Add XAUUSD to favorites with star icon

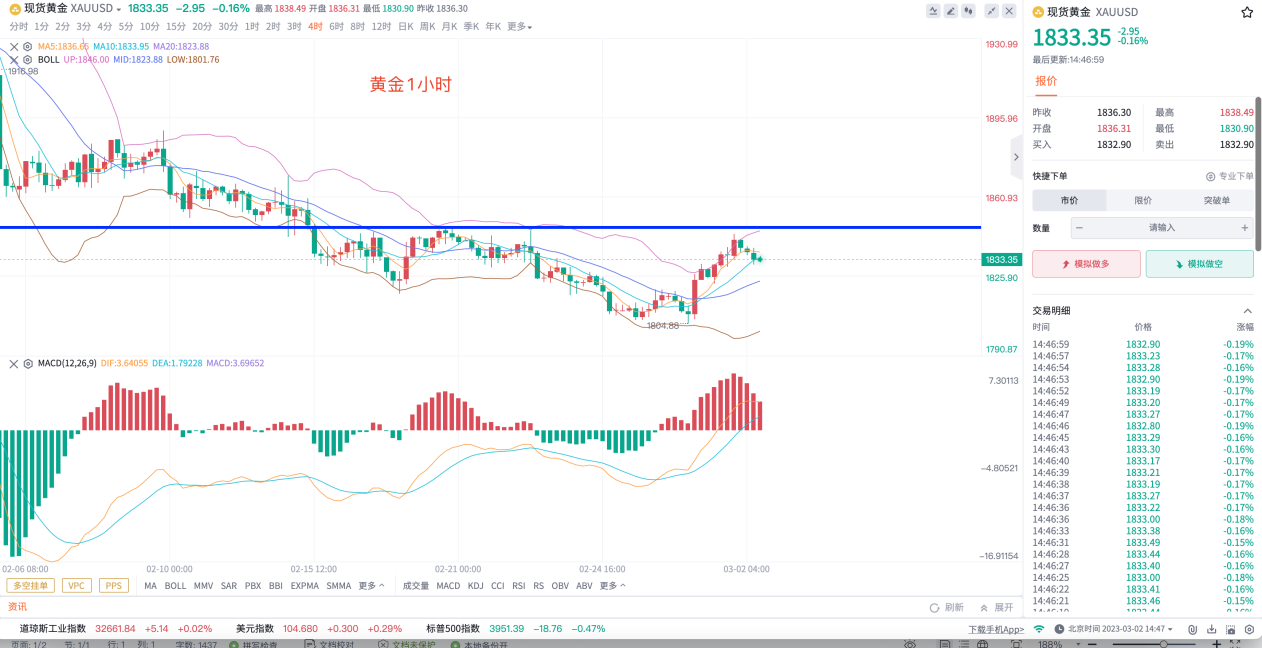click(1246, 12)
